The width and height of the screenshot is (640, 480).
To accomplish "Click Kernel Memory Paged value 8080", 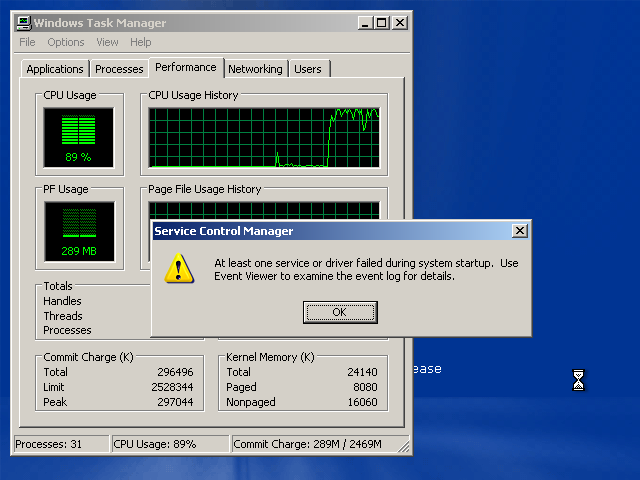I will 365,387.
